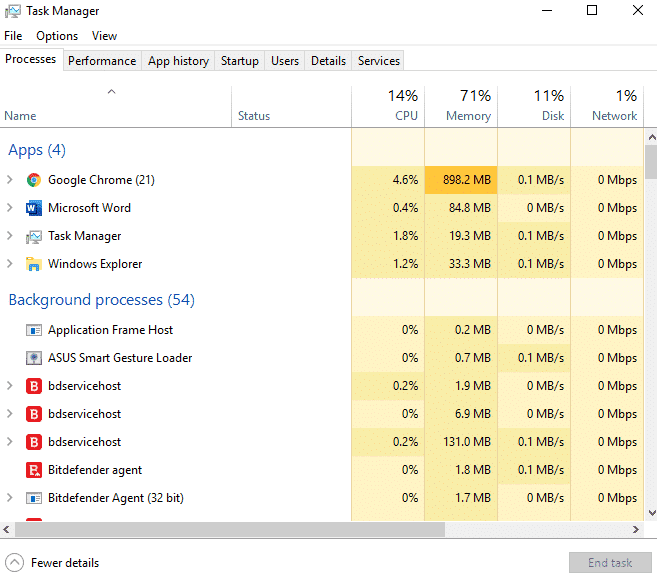Select the Microsoft Word process name

click(89, 208)
